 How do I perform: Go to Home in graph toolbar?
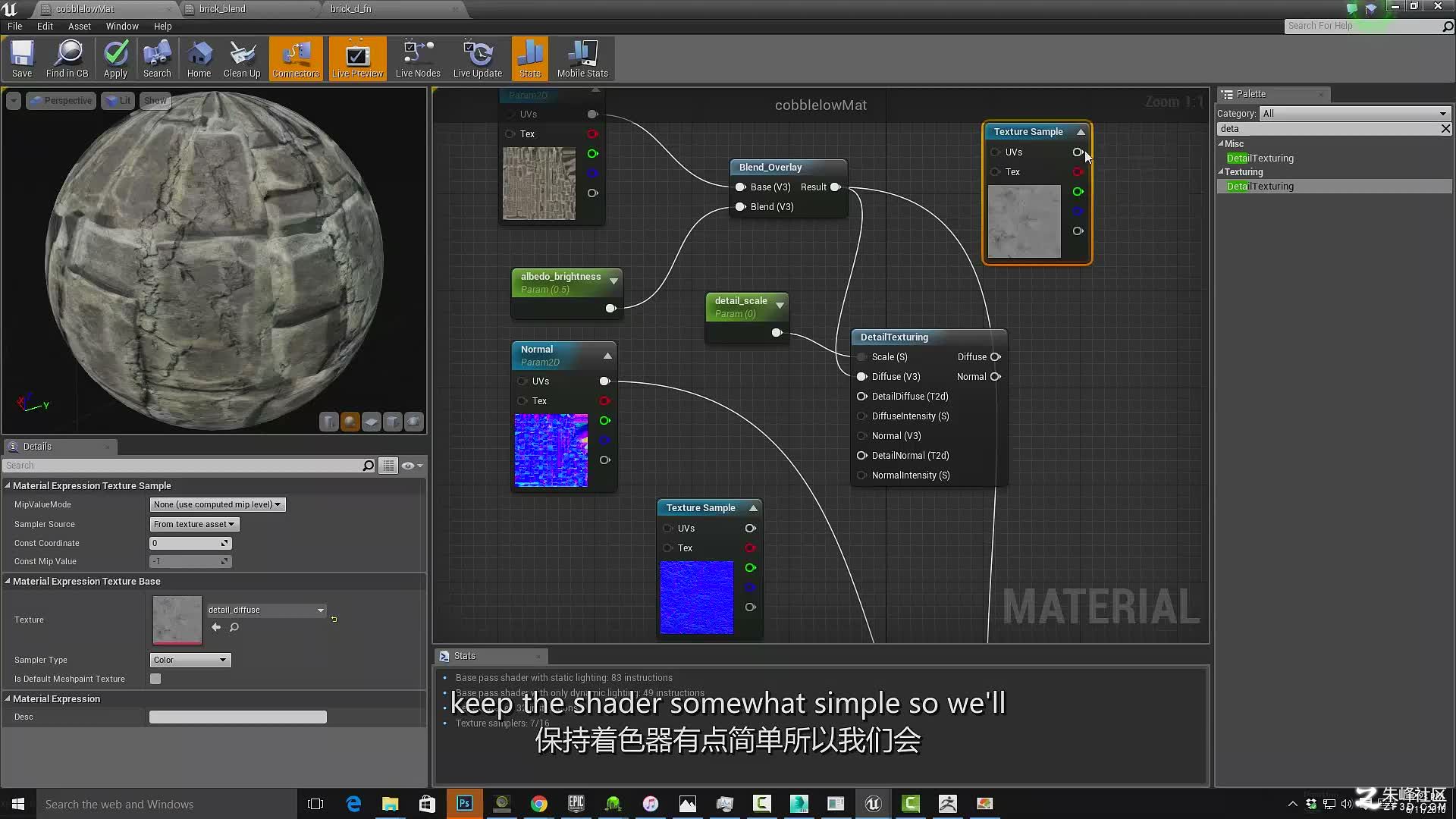[x=199, y=59]
